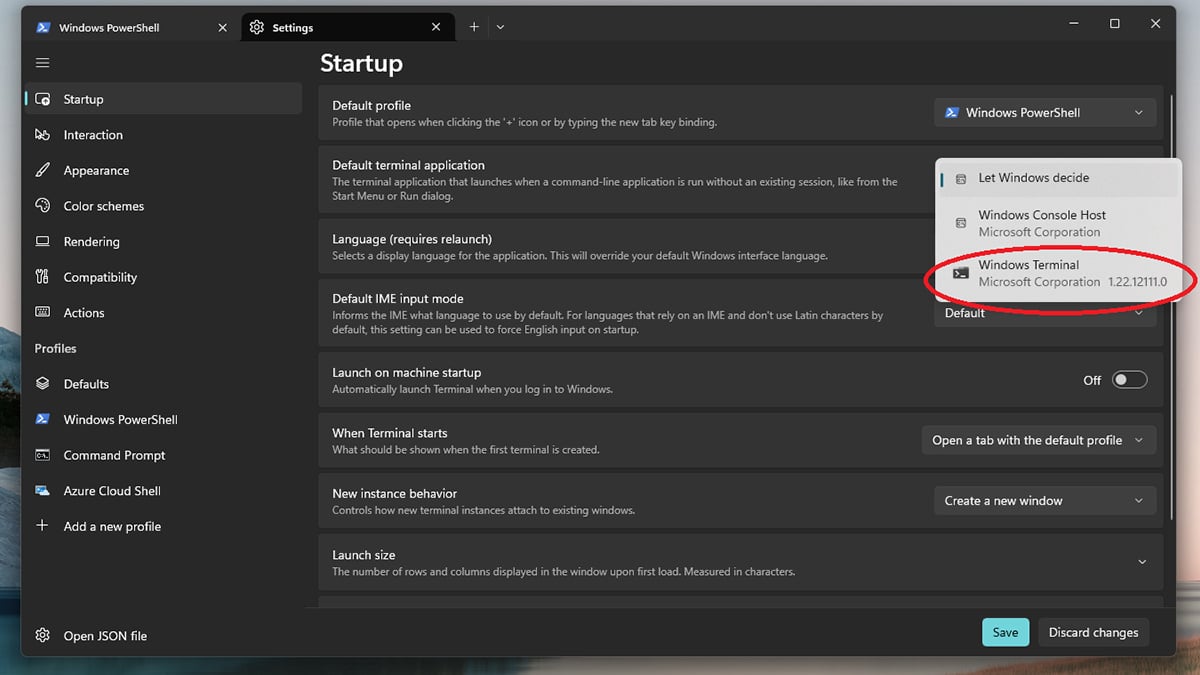Click the Profiles section header text
This screenshot has height=675, width=1200.
(56, 348)
